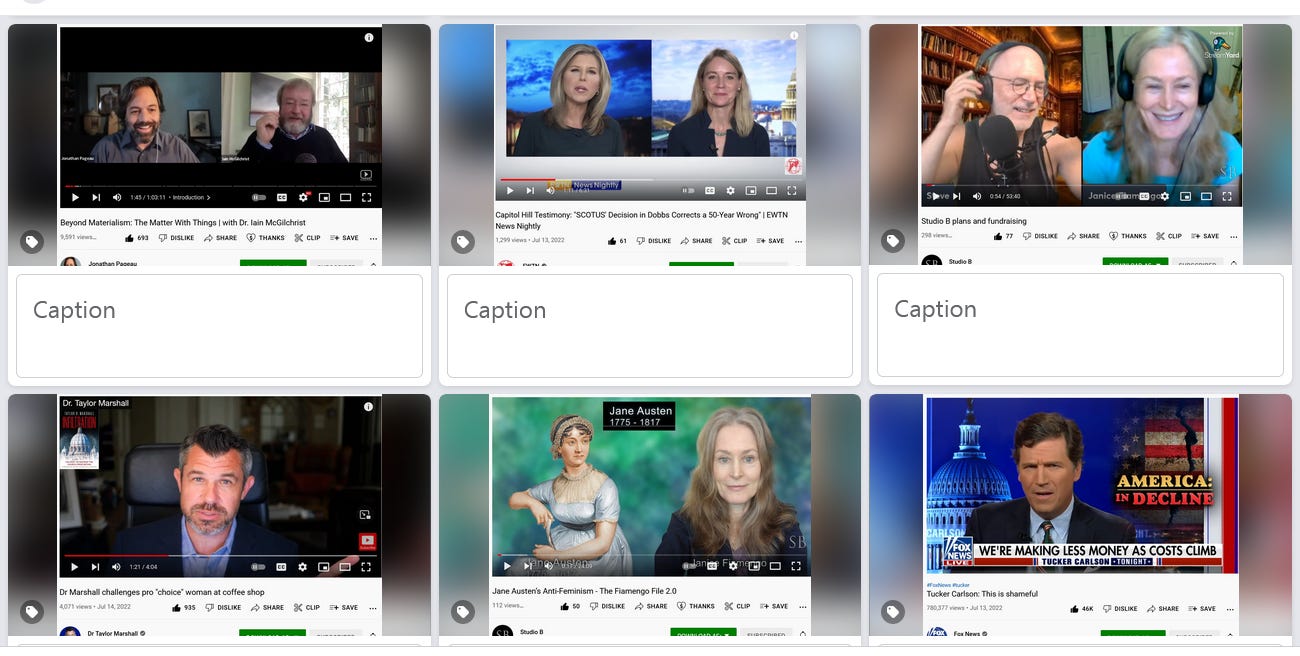This screenshot has width=1300, height=656.
Task: Open miniplayer in Beyond Materialism player
Action: tap(325, 197)
